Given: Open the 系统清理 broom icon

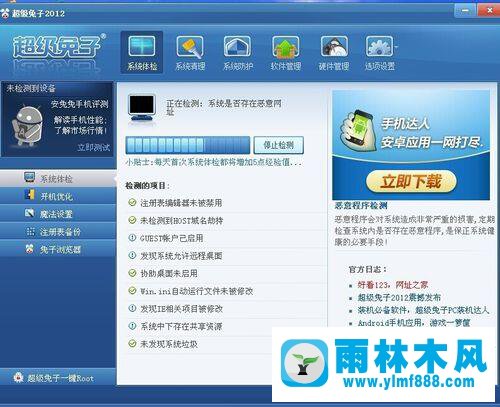Looking at the screenshot, I should 190,47.
